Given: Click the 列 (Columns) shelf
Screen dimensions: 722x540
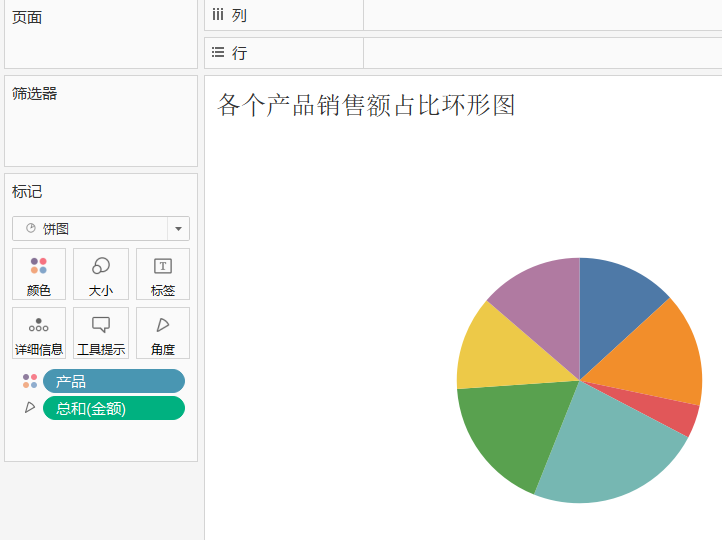Looking at the screenshot, I should (x=540, y=16).
